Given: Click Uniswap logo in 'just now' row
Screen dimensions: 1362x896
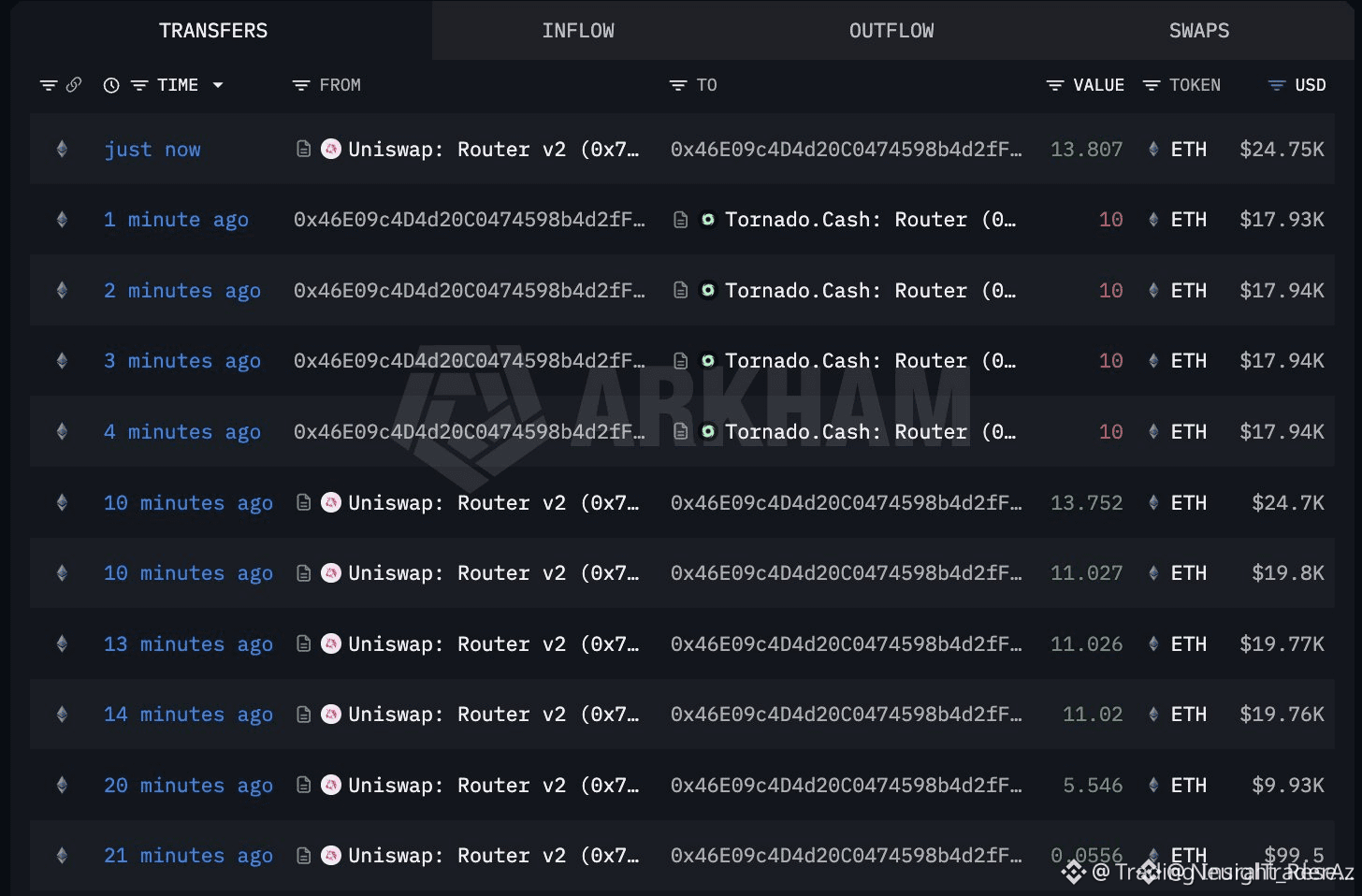Looking at the screenshot, I should click(331, 149).
